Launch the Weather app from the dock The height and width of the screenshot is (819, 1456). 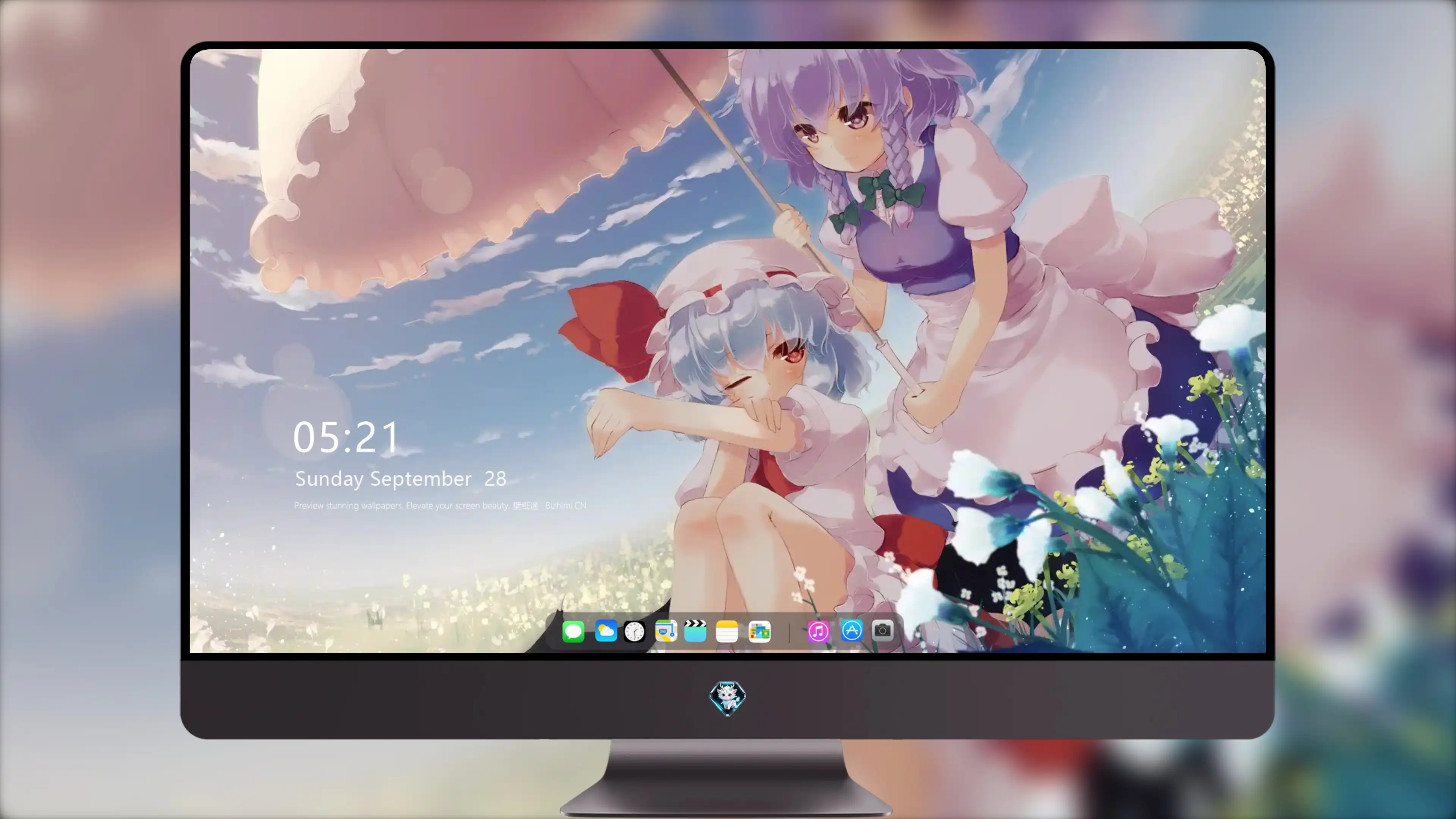606,631
